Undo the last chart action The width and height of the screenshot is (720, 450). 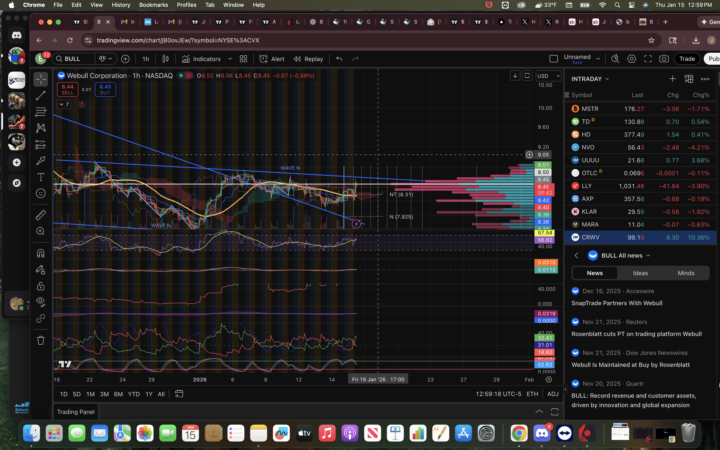pyautogui.click(x=339, y=59)
